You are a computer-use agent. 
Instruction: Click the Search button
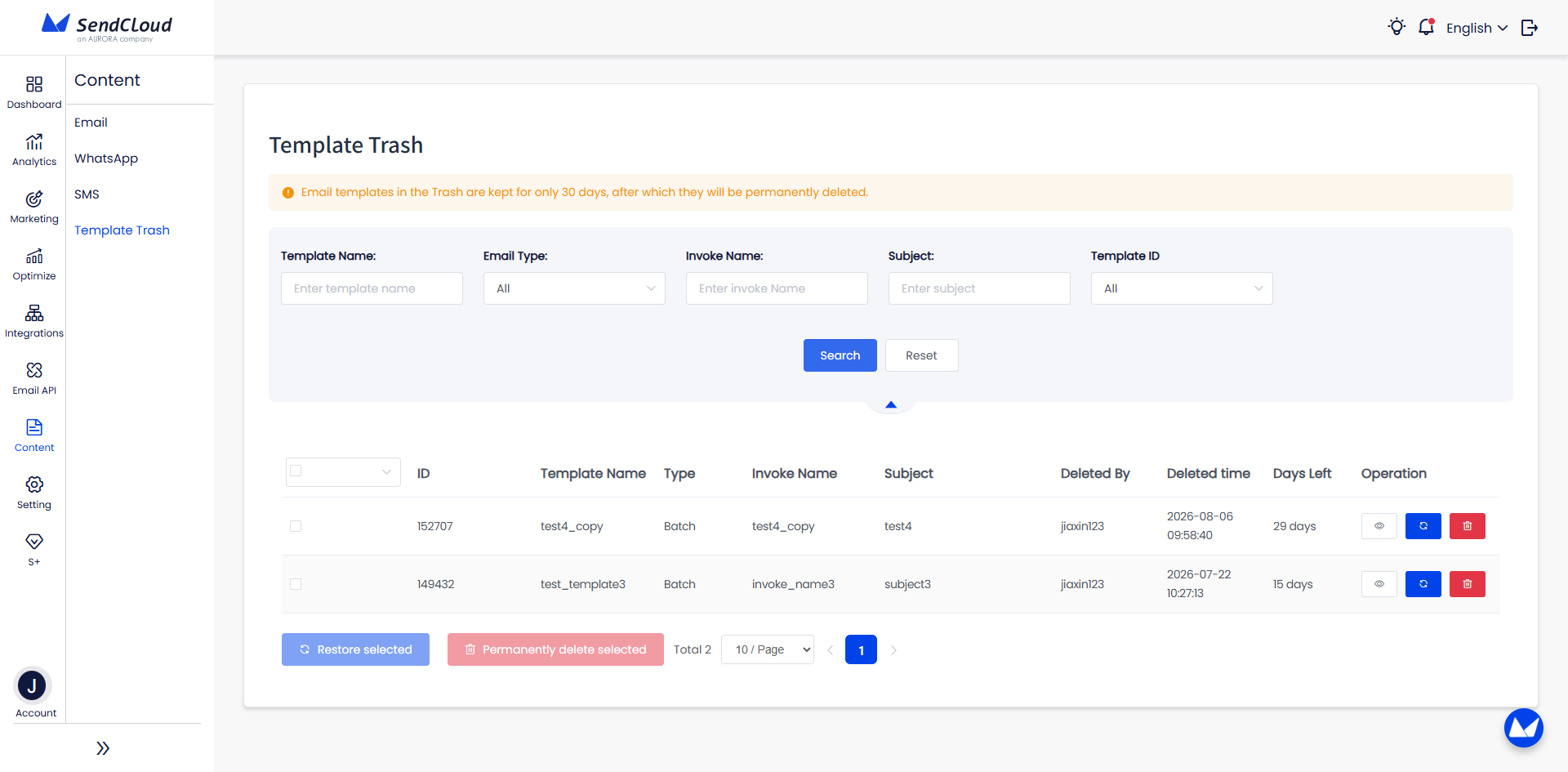tap(840, 355)
